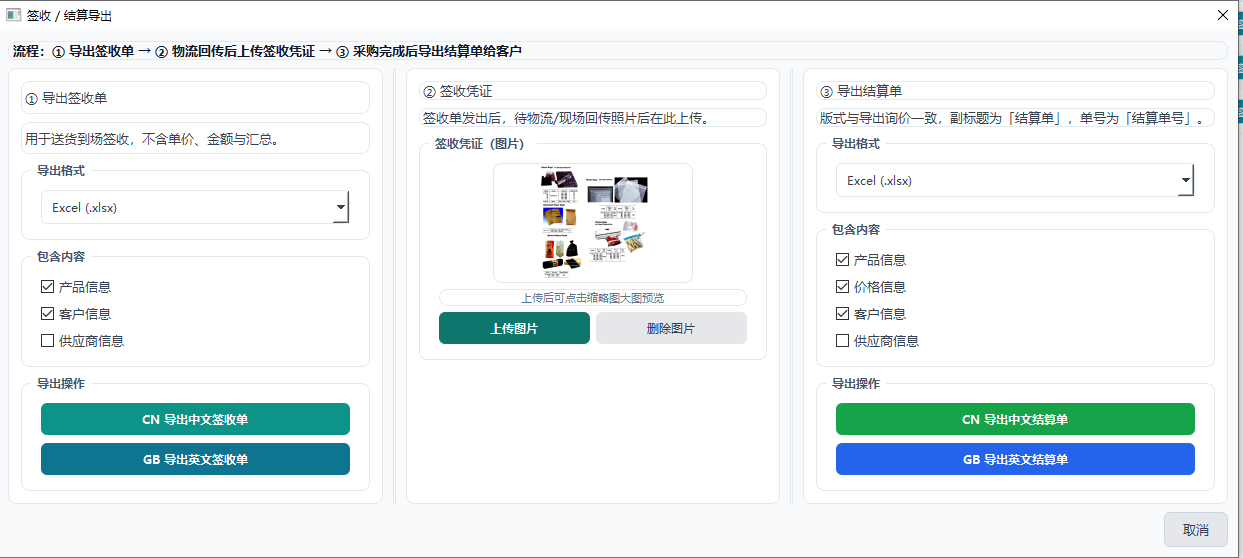The width and height of the screenshot is (1243, 558).
Task: Click 删除图片 button
Action: (671, 328)
